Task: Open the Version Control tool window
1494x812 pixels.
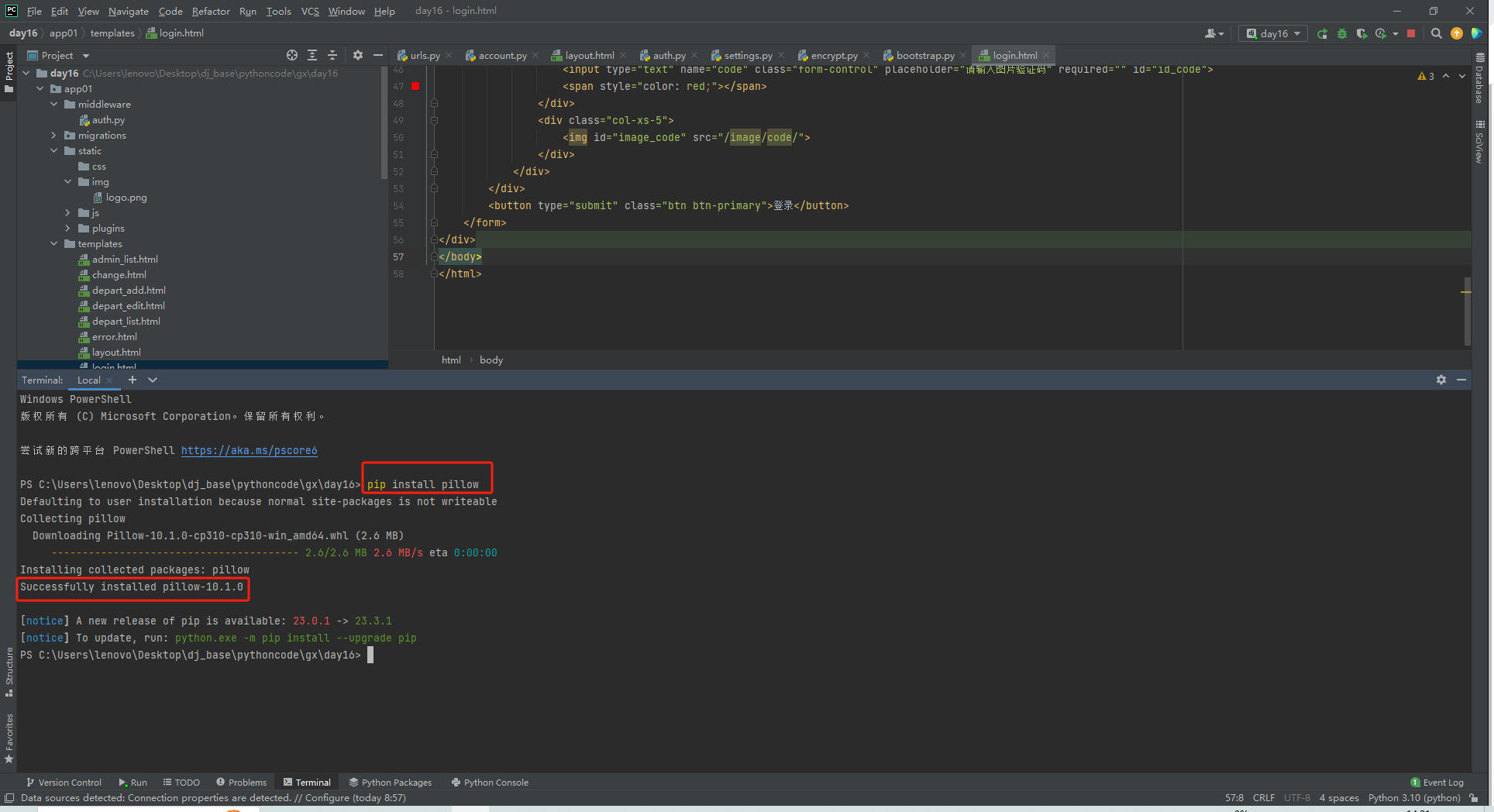Action: pyautogui.click(x=64, y=783)
